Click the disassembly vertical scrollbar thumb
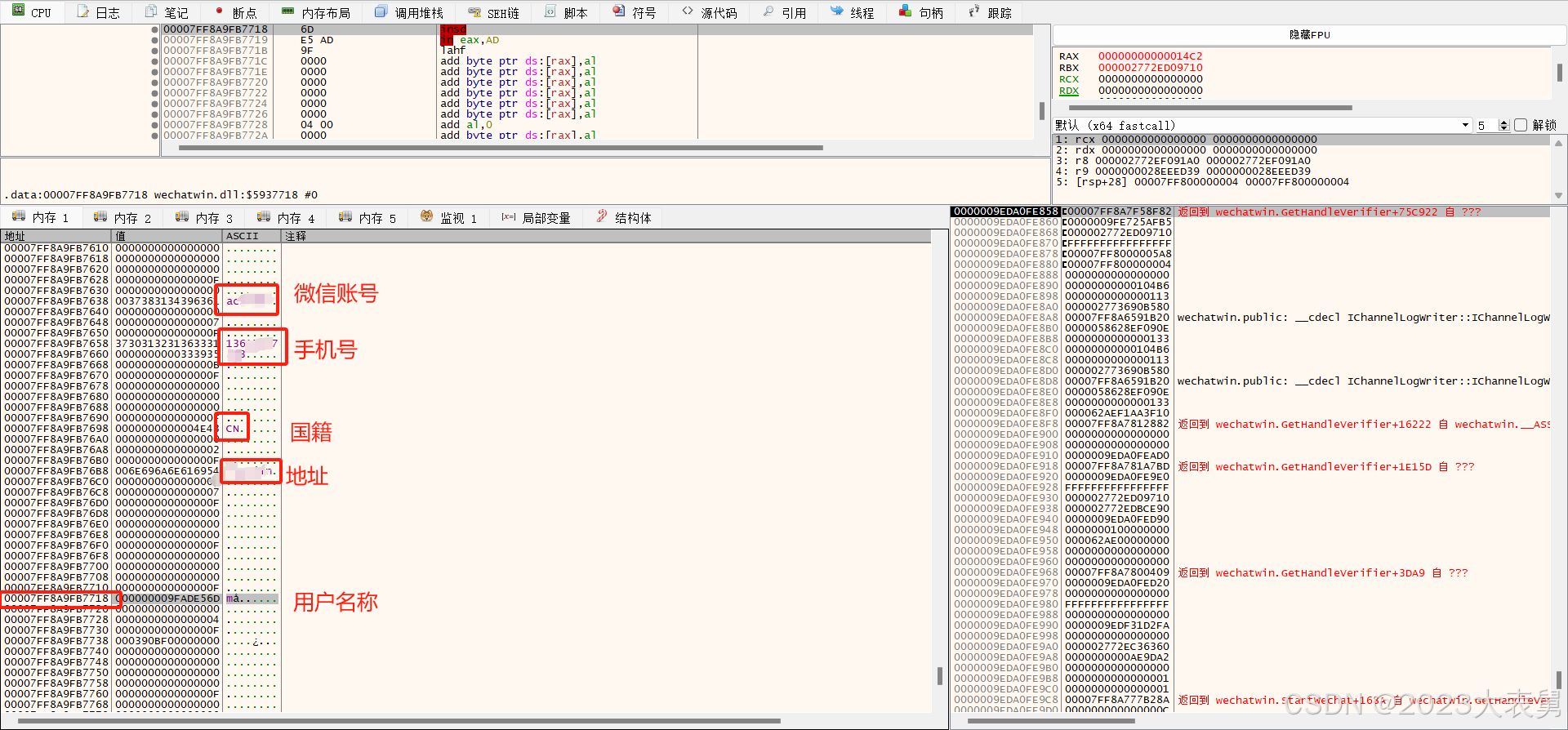 click(1041, 110)
